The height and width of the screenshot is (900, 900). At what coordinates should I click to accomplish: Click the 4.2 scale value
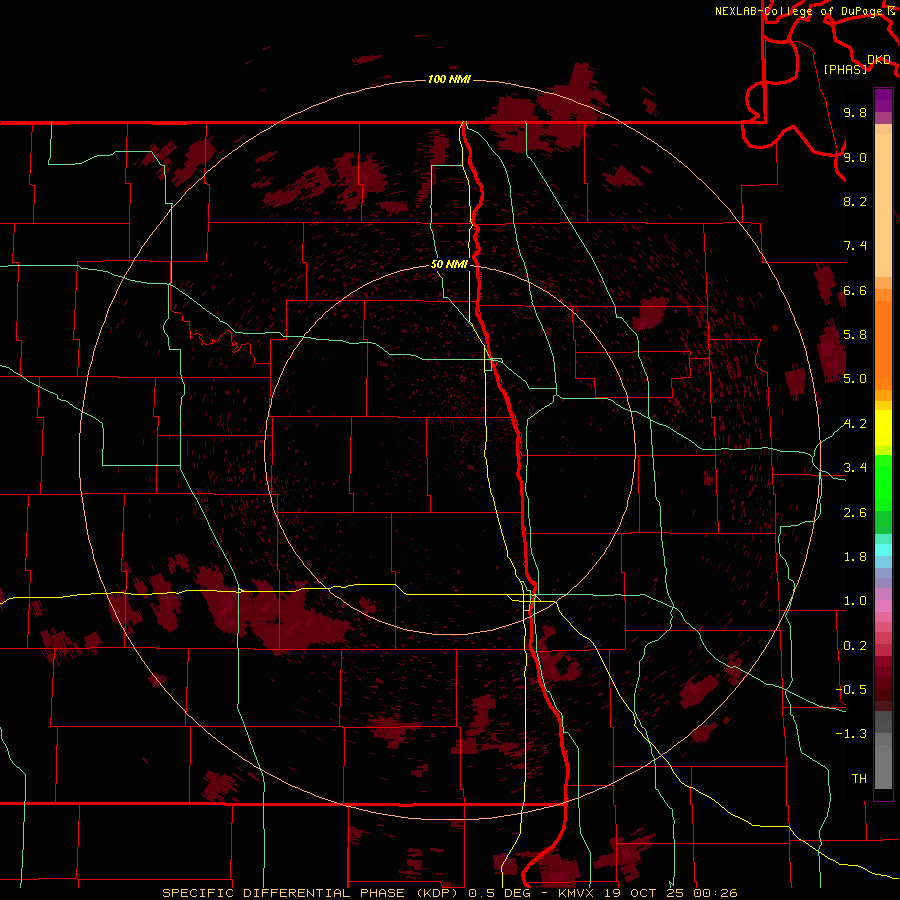(x=855, y=424)
